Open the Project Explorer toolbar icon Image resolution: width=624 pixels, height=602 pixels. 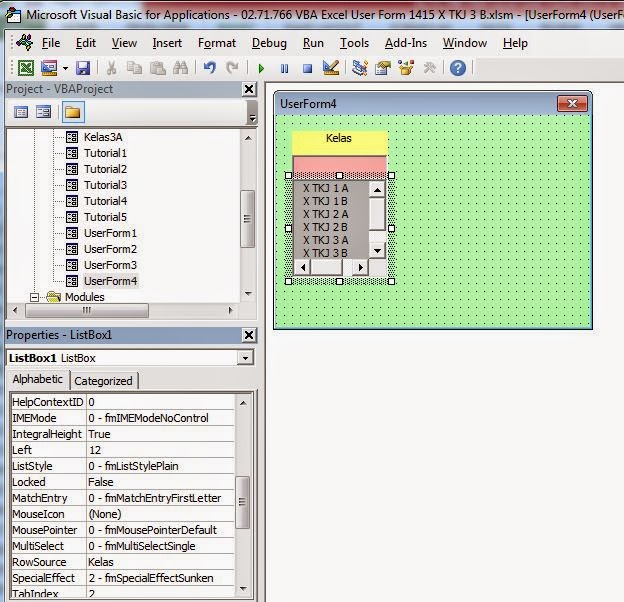[360, 68]
